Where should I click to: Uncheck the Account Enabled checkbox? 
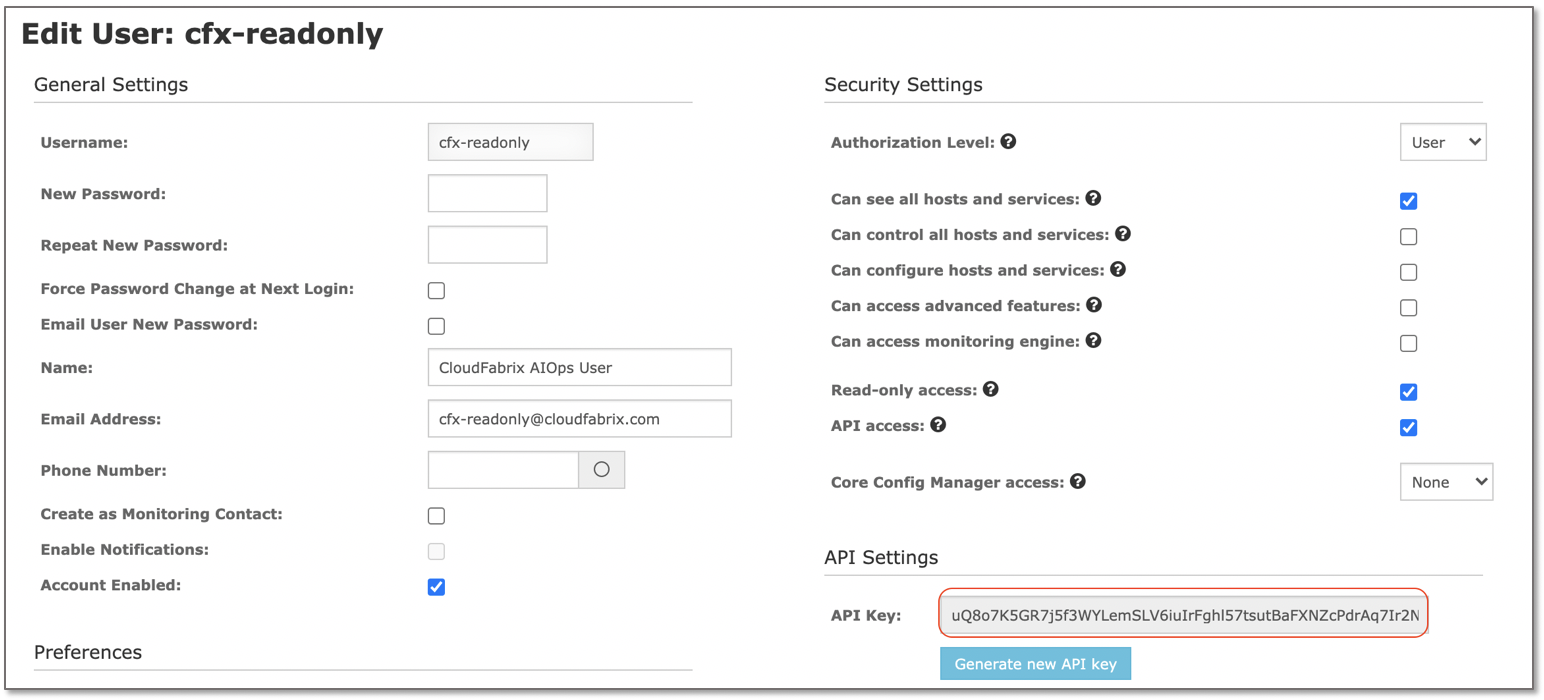point(436,587)
